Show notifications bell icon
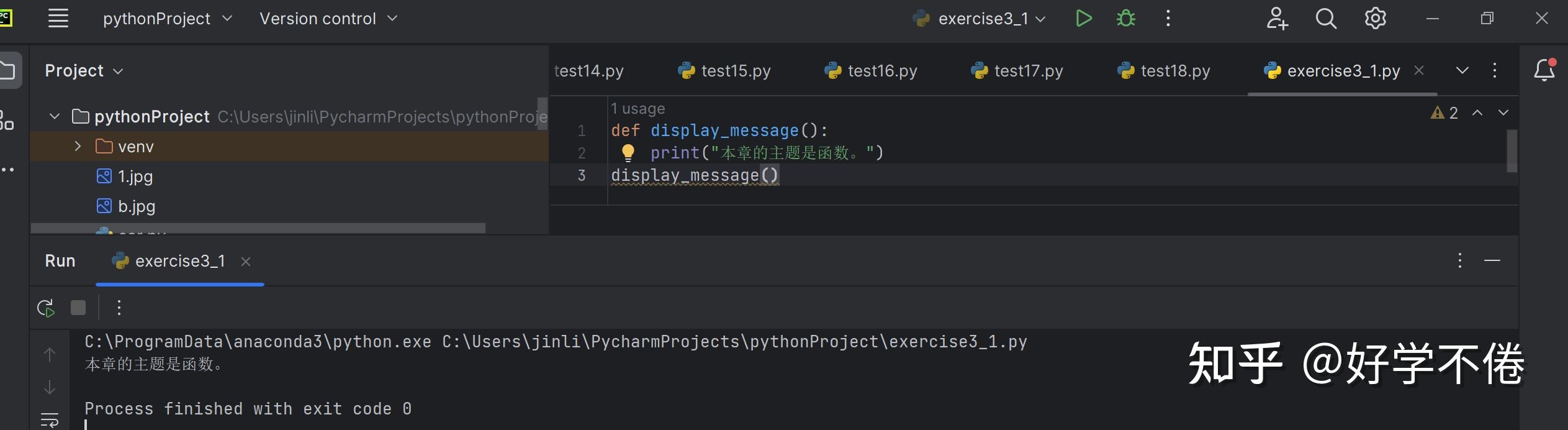1568x430 pixels. (x=1544, y=70)
